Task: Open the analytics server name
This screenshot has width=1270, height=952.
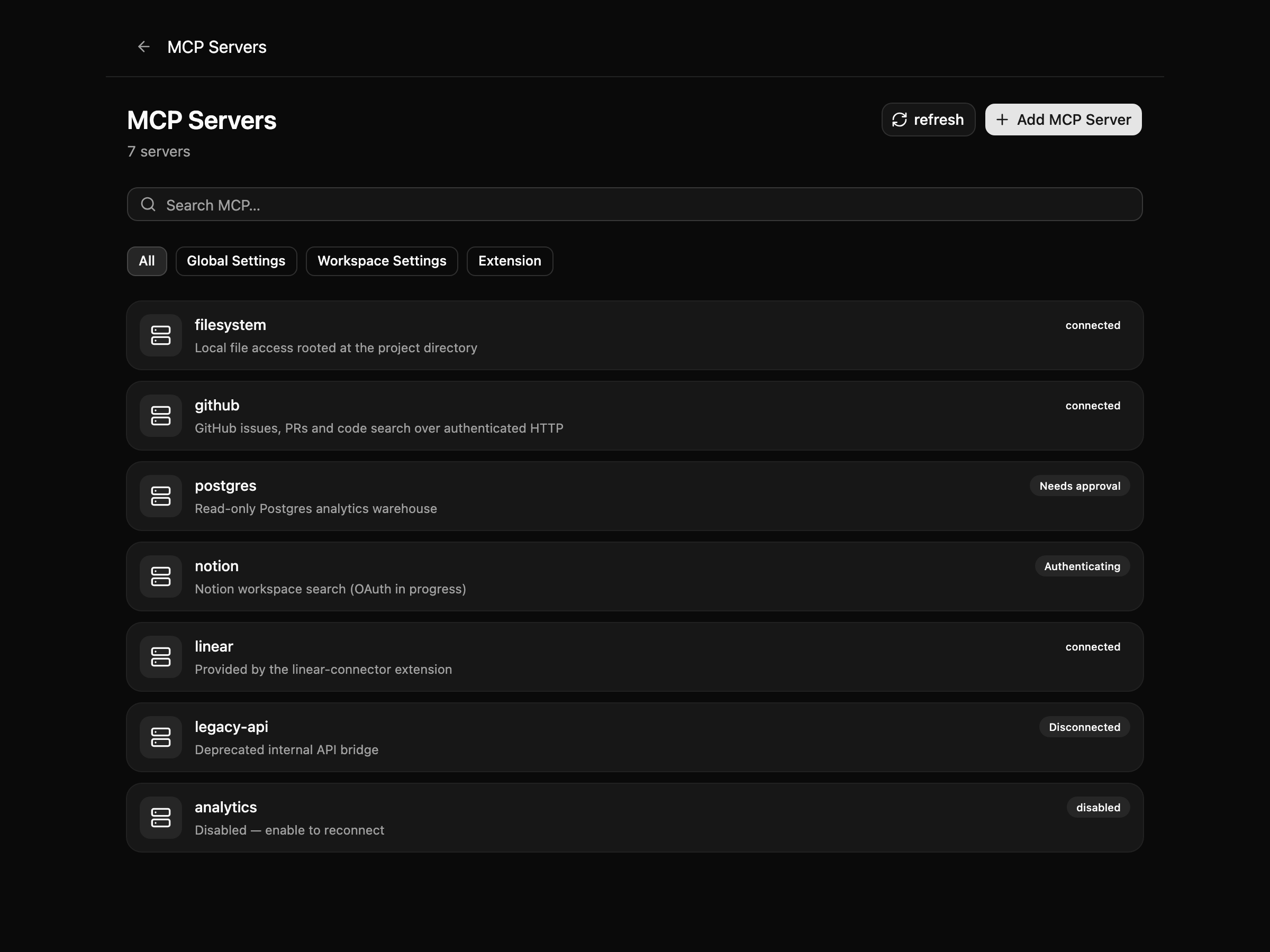Action: point(225,807)
